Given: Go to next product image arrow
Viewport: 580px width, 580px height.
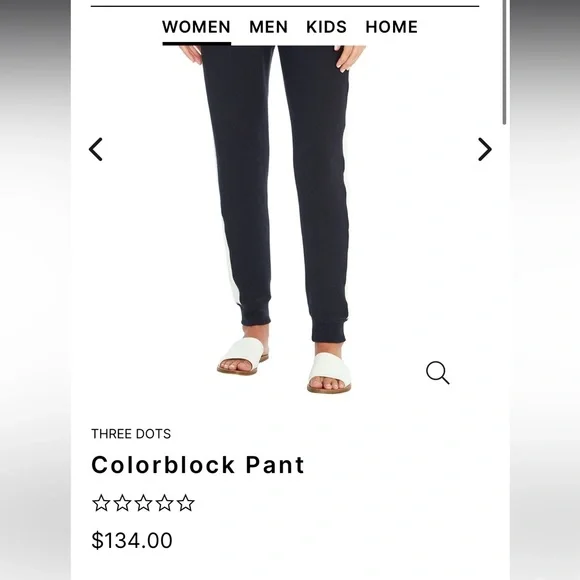Looking at the screenshot, I should point(485,149).
